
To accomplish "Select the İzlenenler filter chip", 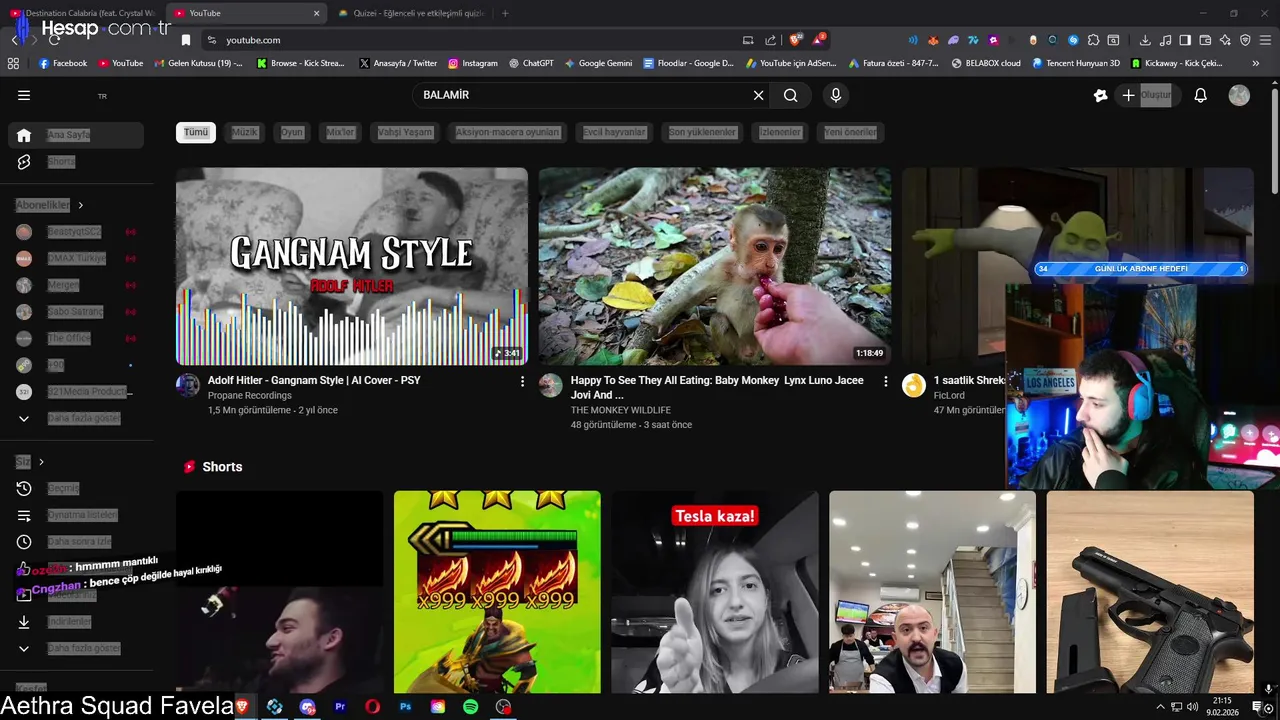I will [780, 132].
